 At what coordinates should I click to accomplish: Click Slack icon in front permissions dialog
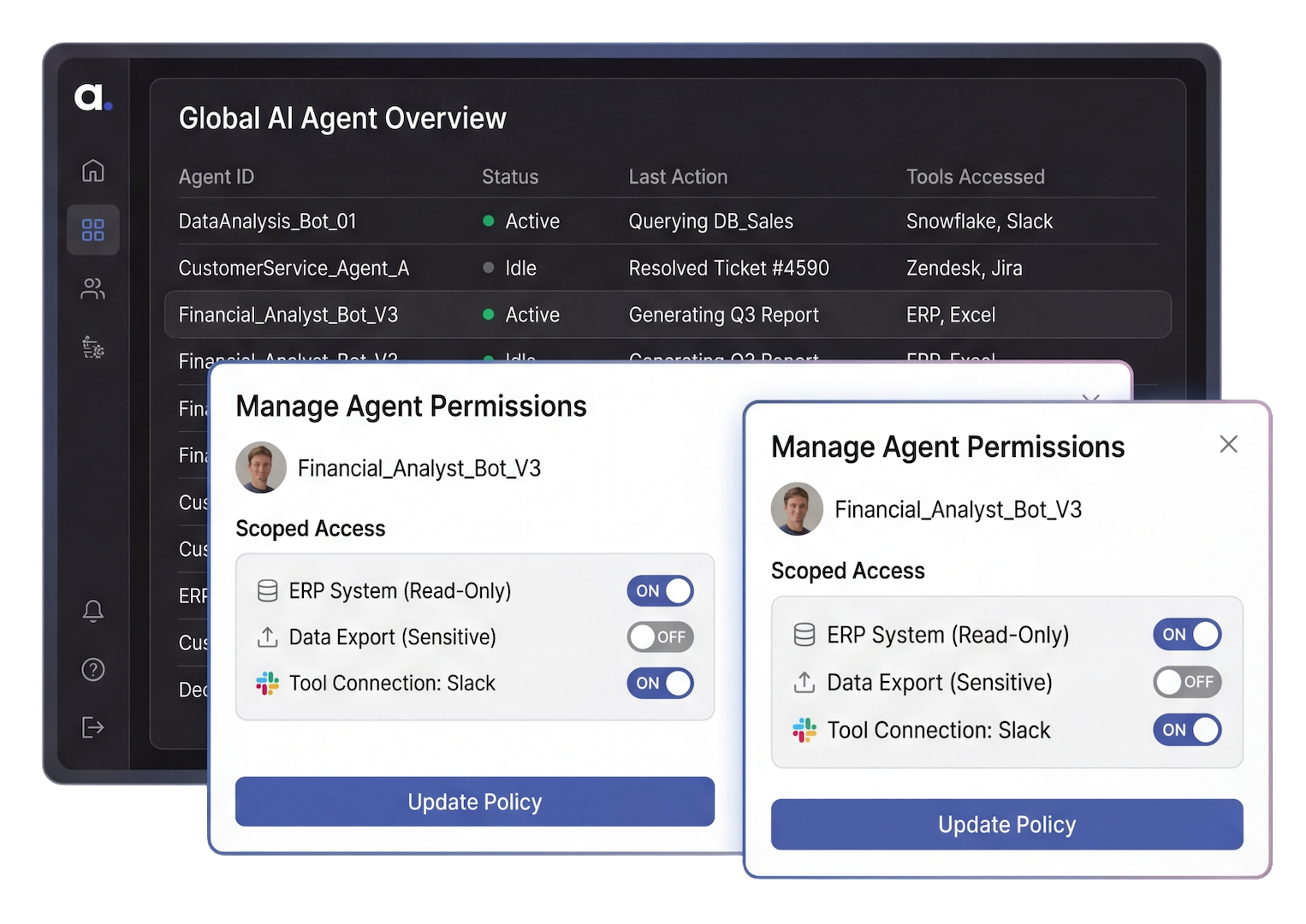(x=804, y=730)
